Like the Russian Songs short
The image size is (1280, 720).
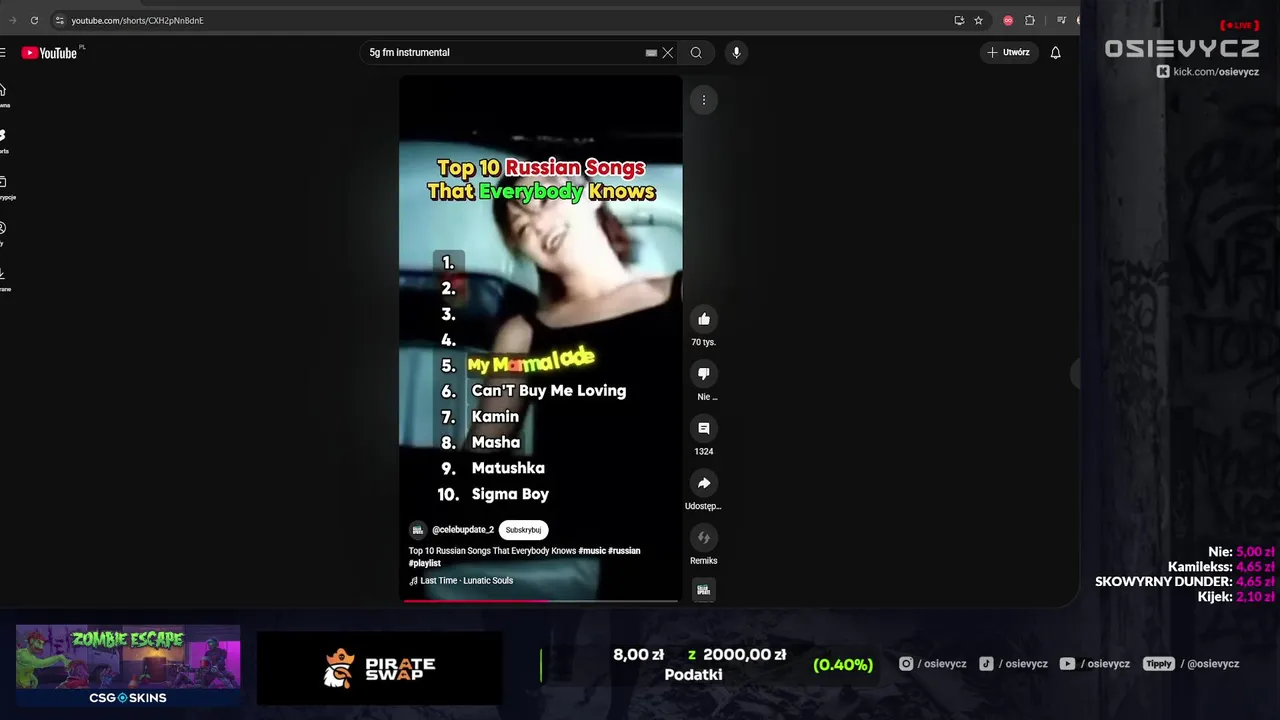(703, 319)
